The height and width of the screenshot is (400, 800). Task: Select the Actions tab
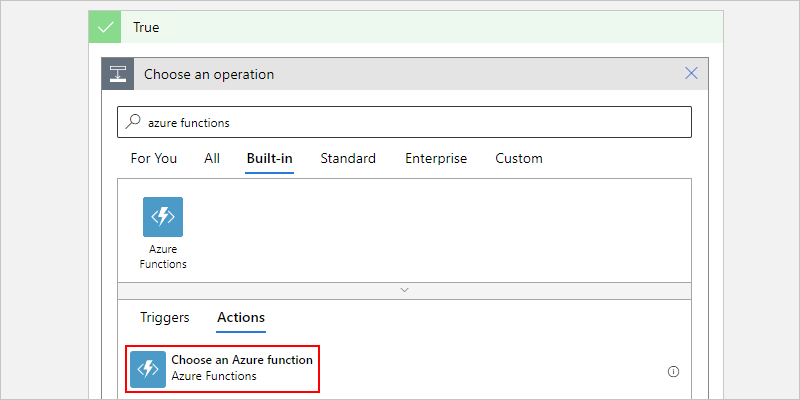pyautogui.click(x=241, y=317)
